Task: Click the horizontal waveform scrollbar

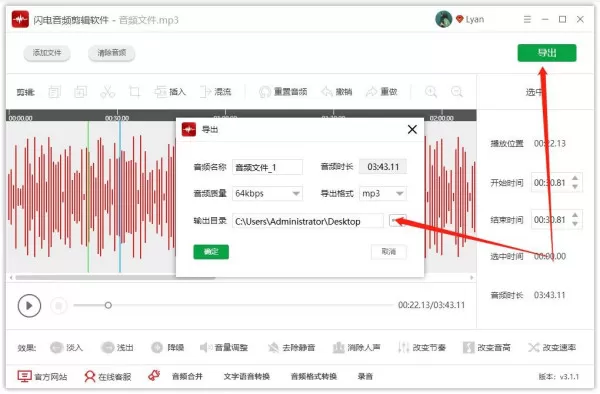Action: click(x=115, y=277)
